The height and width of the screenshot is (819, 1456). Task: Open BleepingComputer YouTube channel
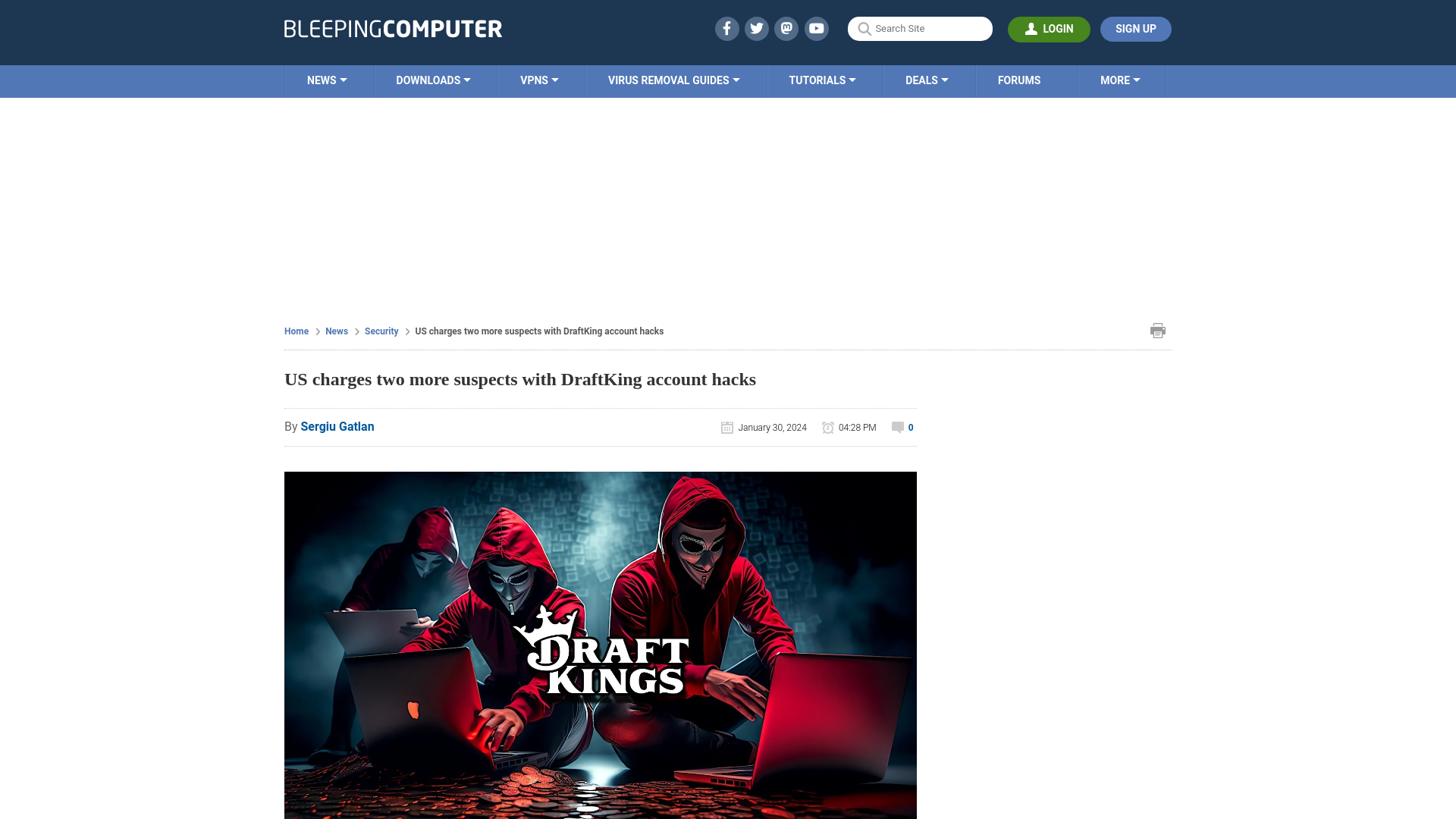point(816,28)
